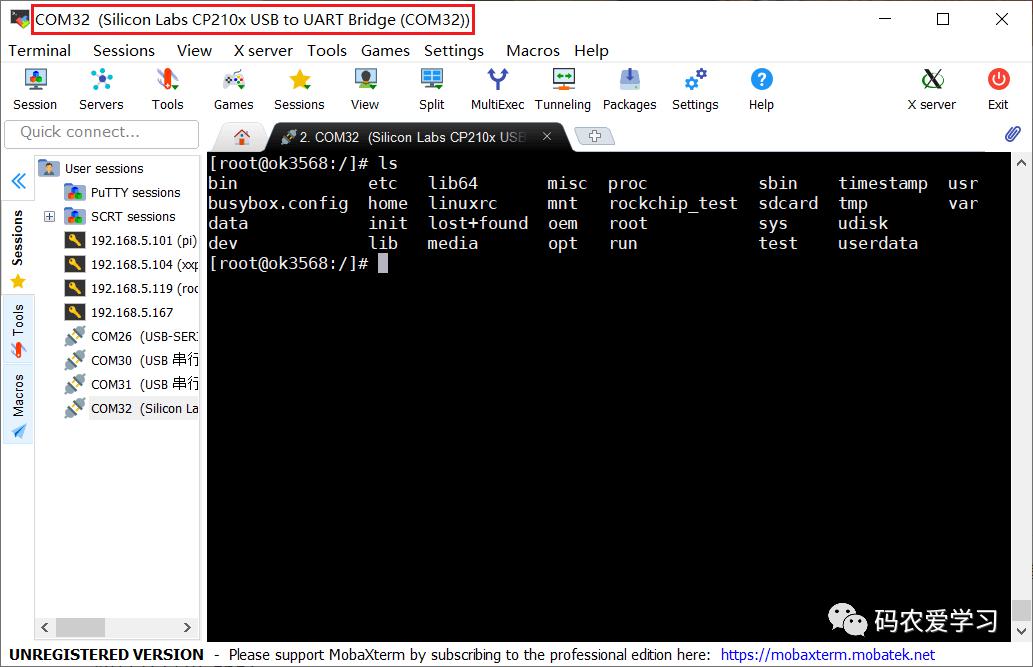Open the Macros side tab
This screenshot has width=1033, height=667.
18,405
